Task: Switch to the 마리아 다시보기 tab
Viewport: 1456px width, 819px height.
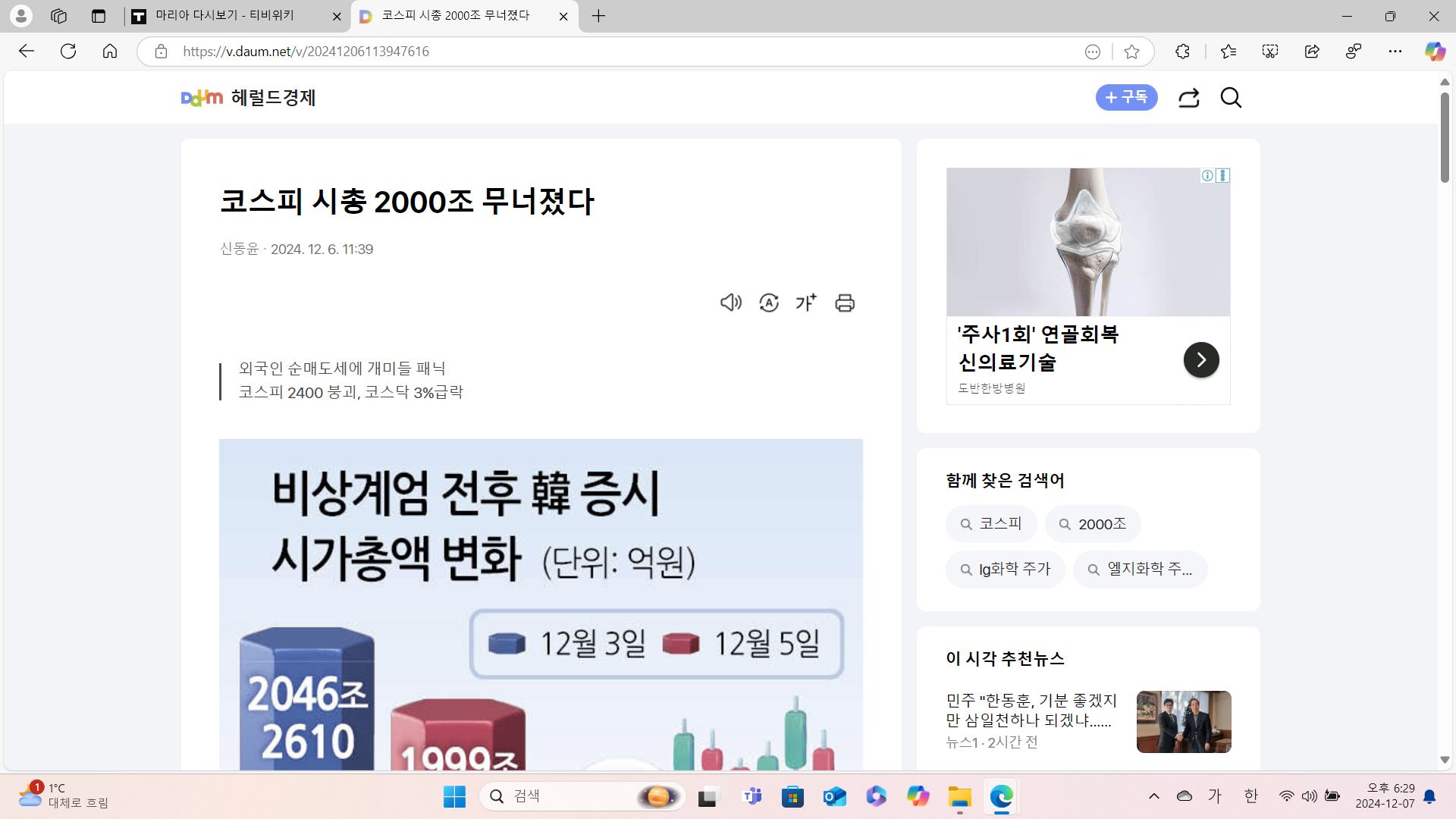Action: (227, 16)
